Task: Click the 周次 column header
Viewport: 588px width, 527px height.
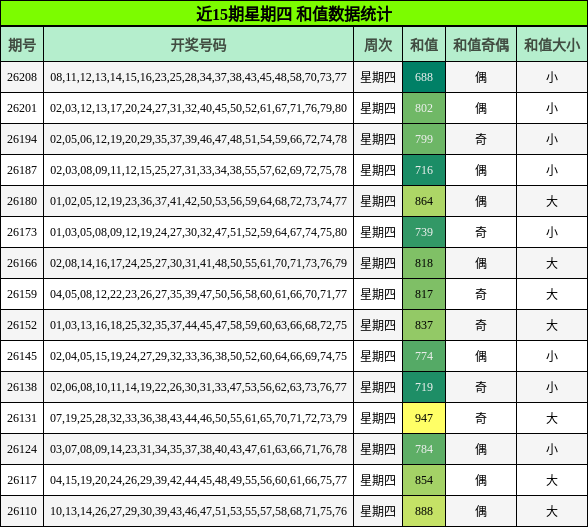Action: coord(378,45)
